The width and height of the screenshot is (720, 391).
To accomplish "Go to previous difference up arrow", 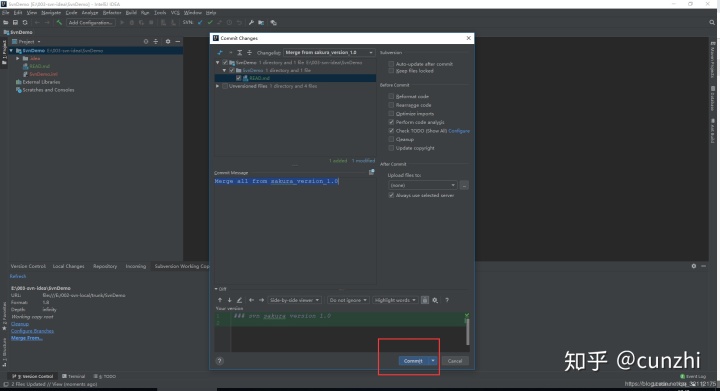I will 220,300.
